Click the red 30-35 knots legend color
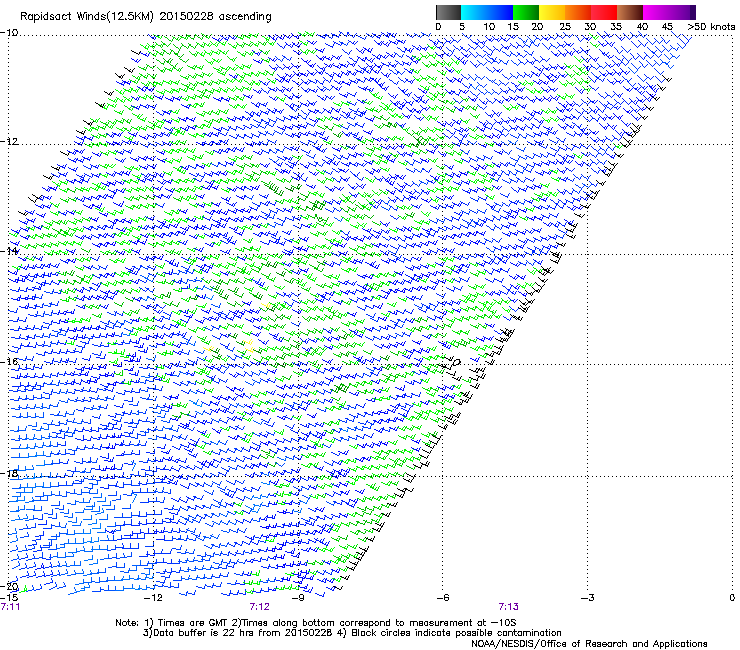 [x=604, y=12]
